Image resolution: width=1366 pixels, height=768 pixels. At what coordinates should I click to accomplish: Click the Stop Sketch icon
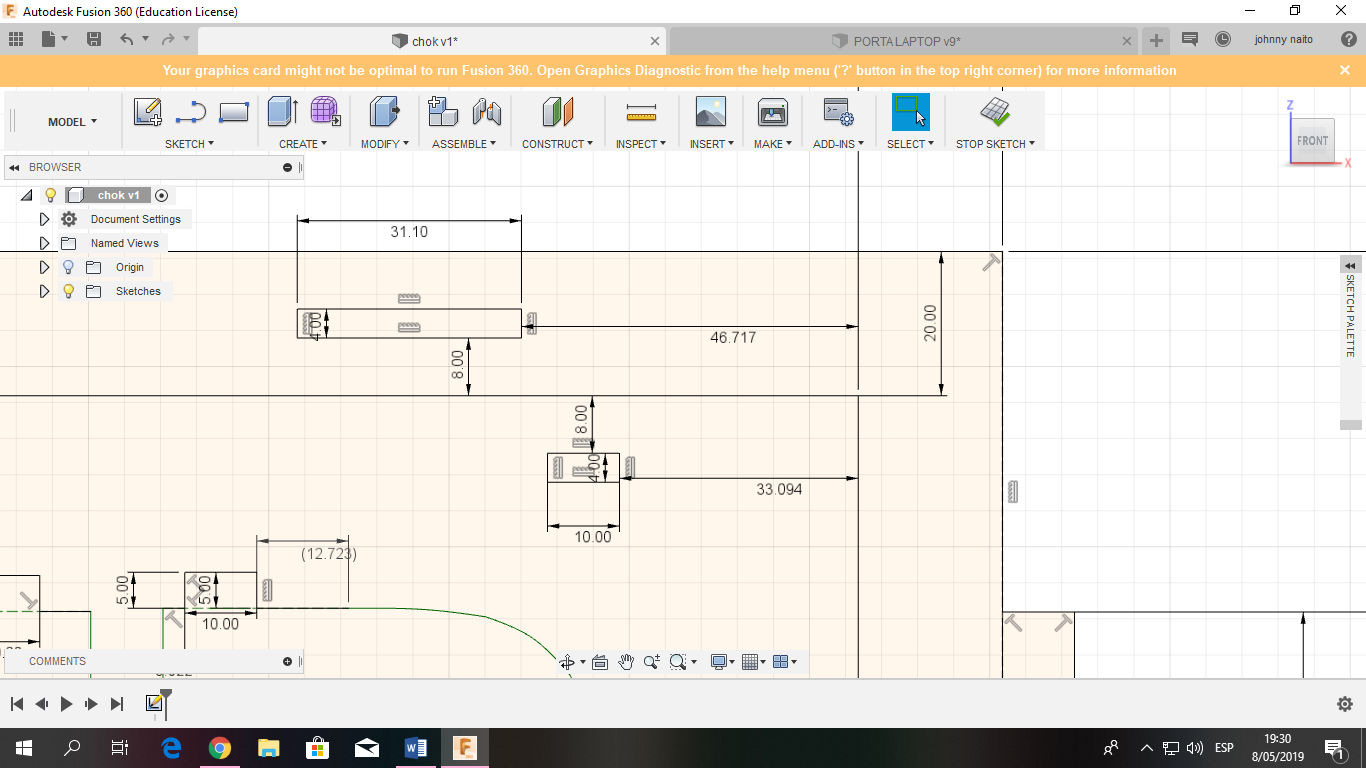coord(994,112)
